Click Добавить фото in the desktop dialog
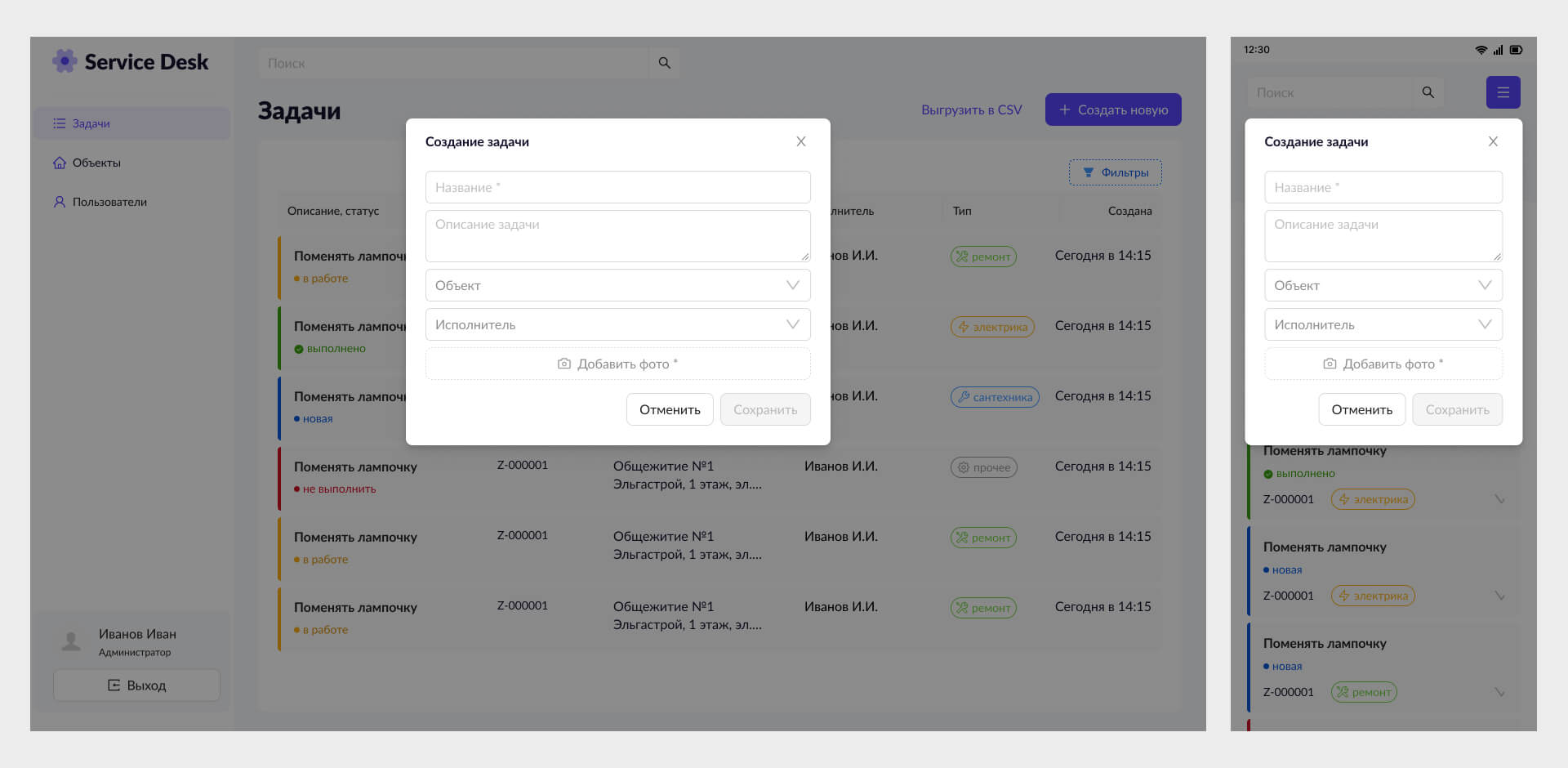 coord(618,364)
